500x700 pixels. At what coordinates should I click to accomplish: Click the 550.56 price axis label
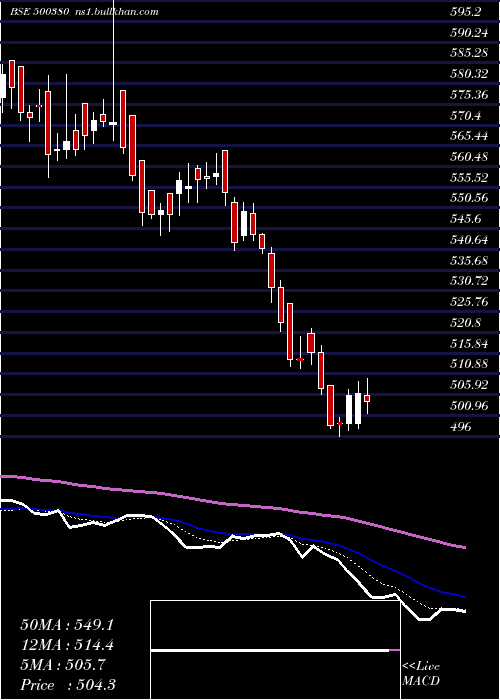469,198
